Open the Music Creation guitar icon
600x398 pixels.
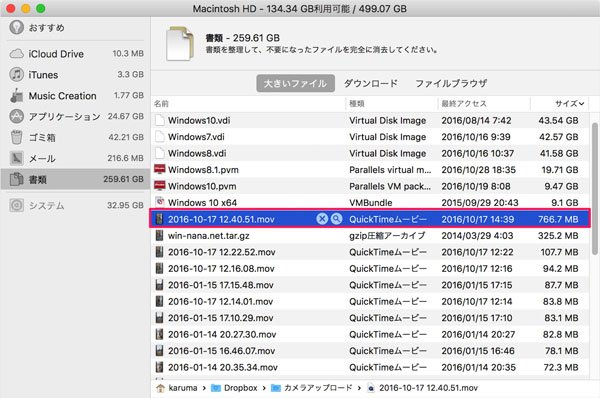16,95
